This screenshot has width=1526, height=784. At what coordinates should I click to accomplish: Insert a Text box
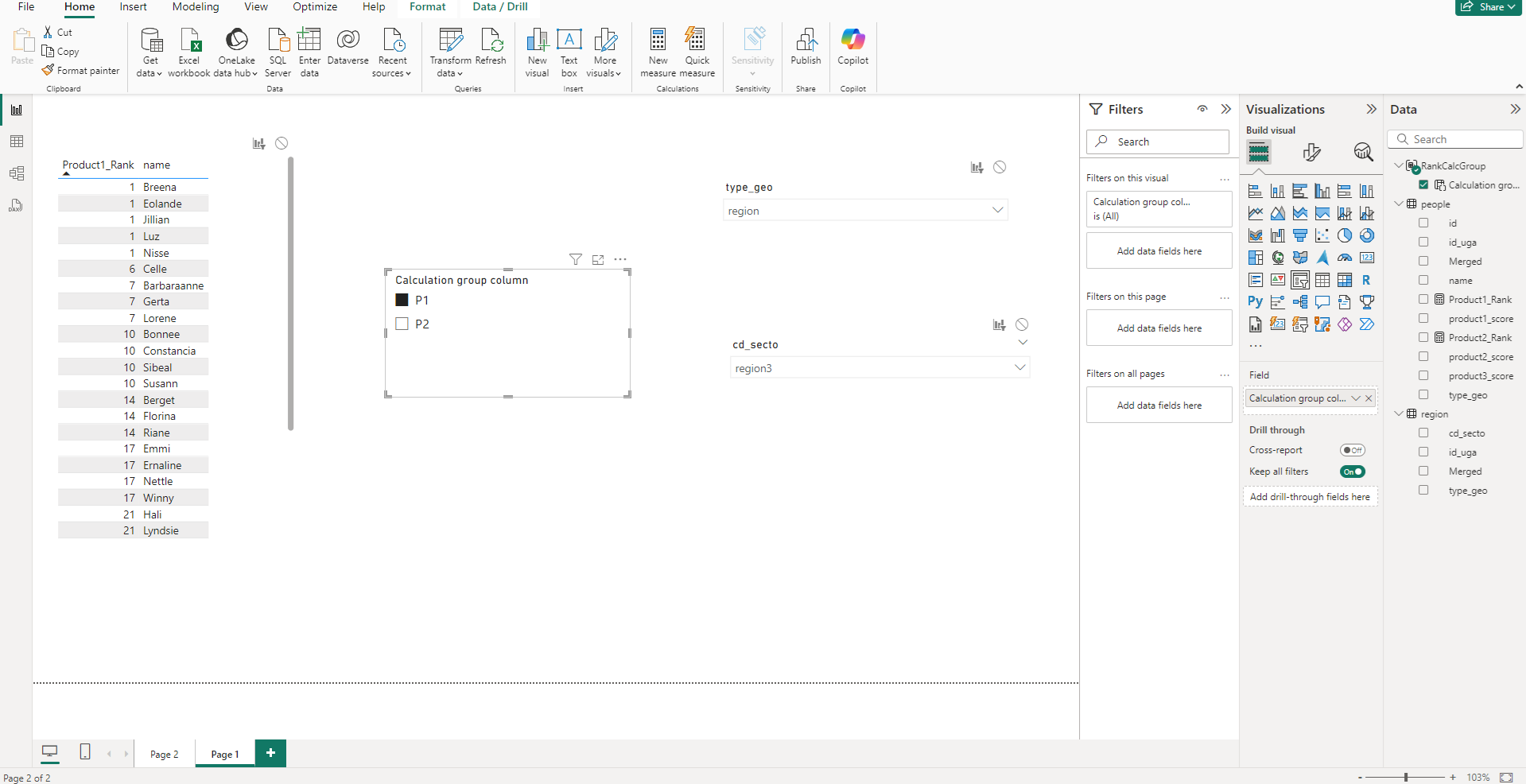tap(569, 52)
